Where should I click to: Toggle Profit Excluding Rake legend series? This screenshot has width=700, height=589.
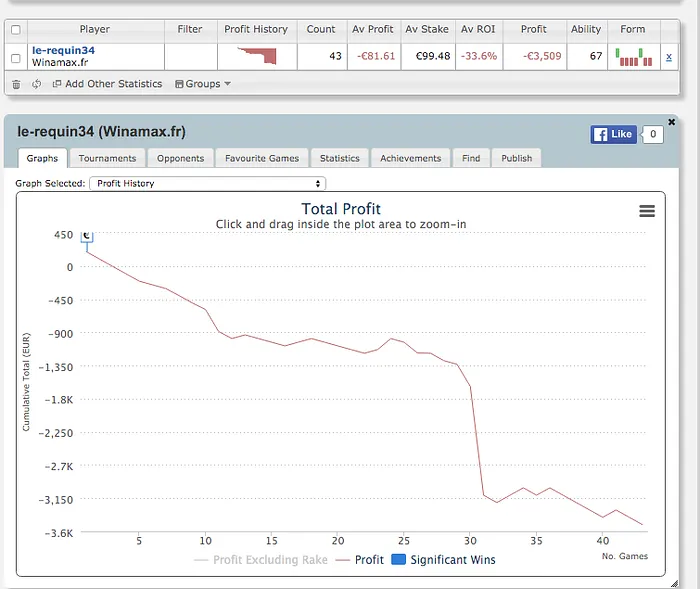tap(261, 560)
